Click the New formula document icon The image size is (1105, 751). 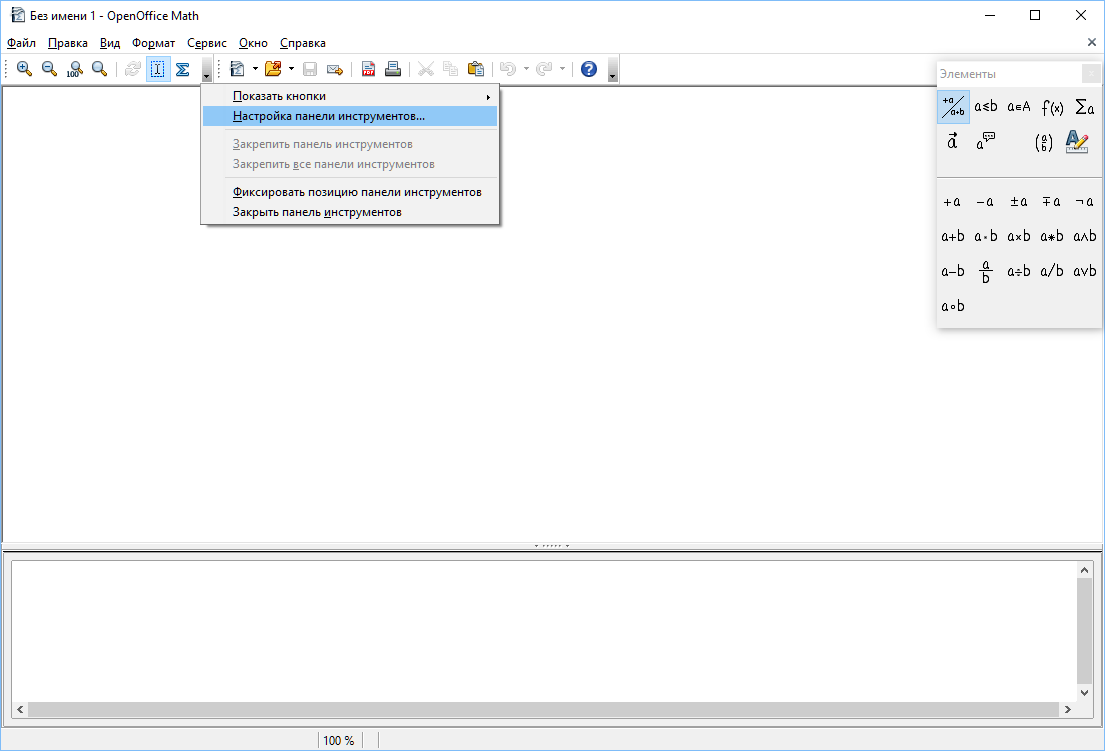pos(237,69)
